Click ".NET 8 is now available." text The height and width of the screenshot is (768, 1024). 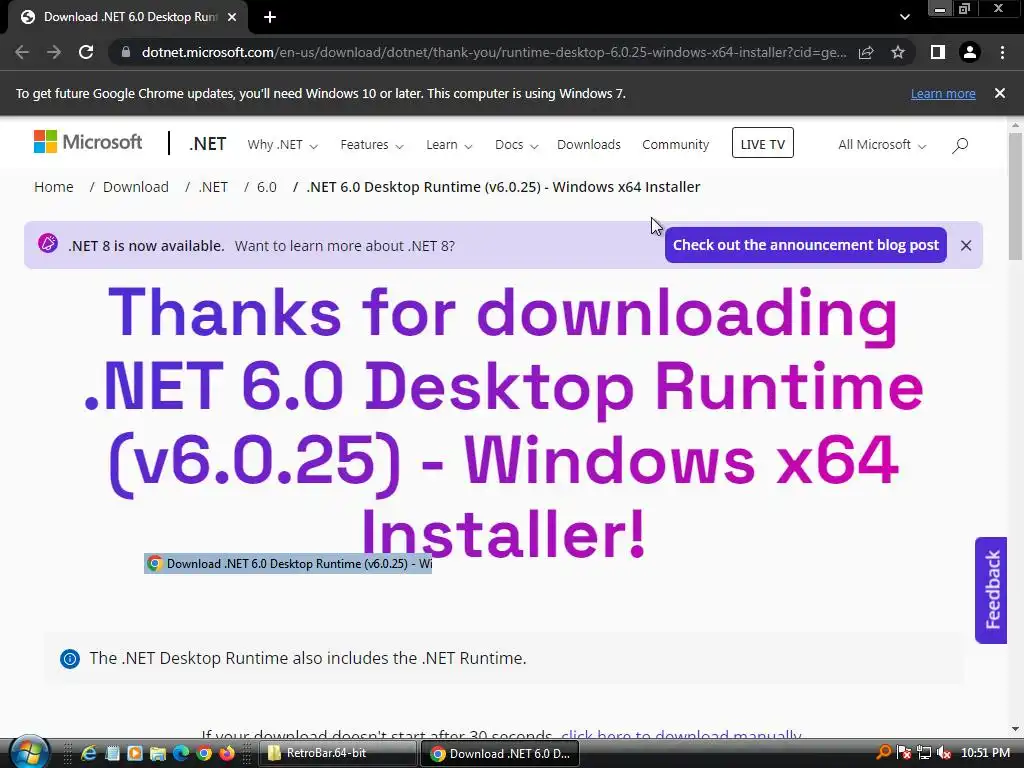tap(146, 246)
